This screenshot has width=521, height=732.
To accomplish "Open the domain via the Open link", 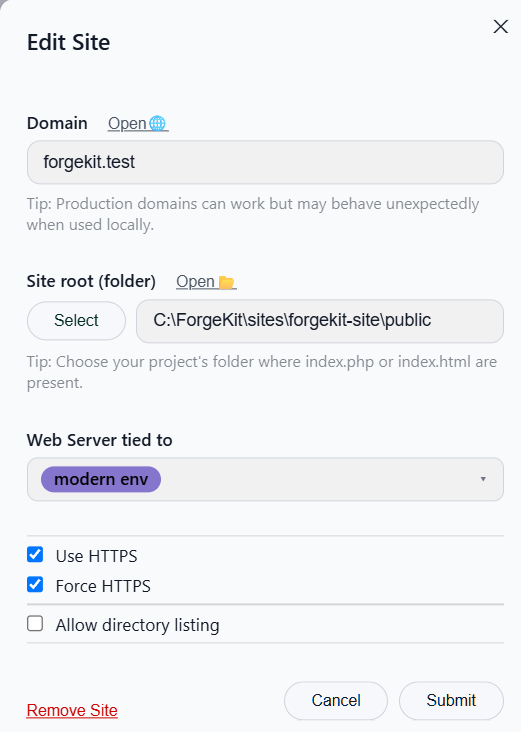I will [127, 123].
